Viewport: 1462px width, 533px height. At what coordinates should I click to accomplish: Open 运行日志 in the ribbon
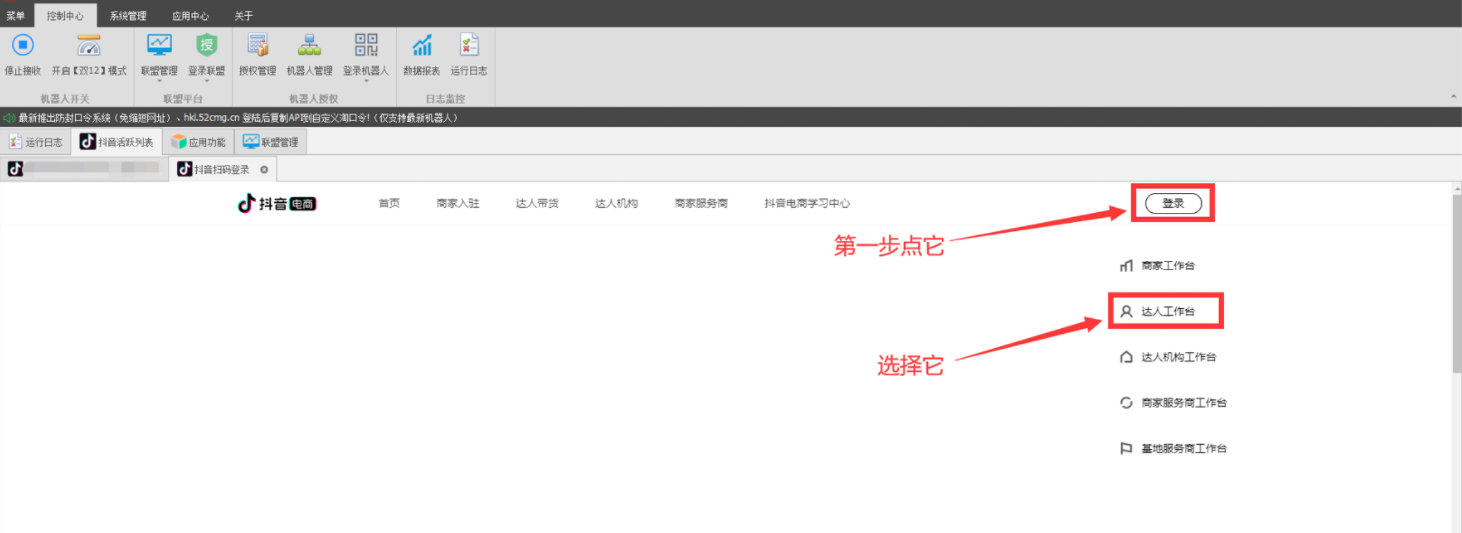[x=469, y=55]
